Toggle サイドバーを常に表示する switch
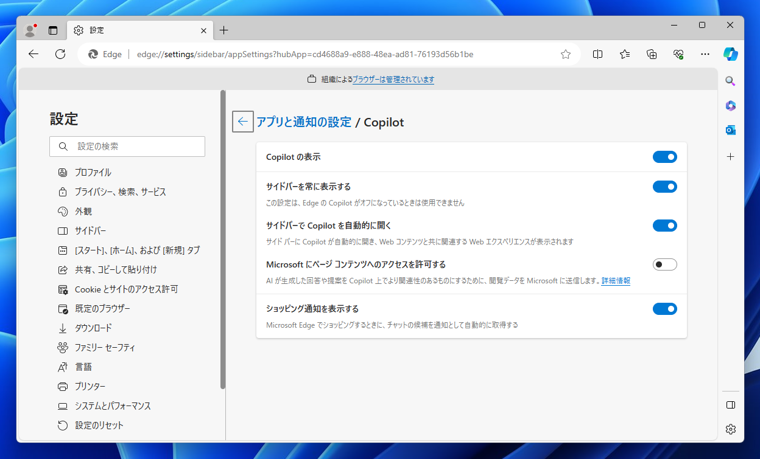 [665, 187]
